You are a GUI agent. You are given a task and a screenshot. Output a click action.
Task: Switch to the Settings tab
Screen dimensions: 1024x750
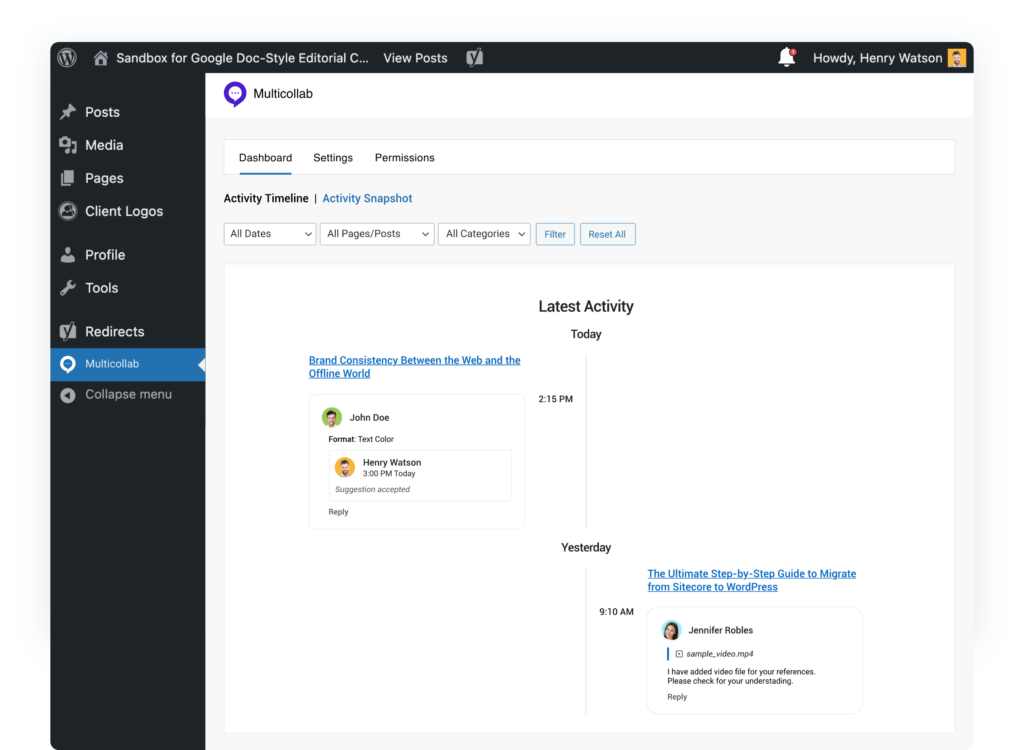333,157
